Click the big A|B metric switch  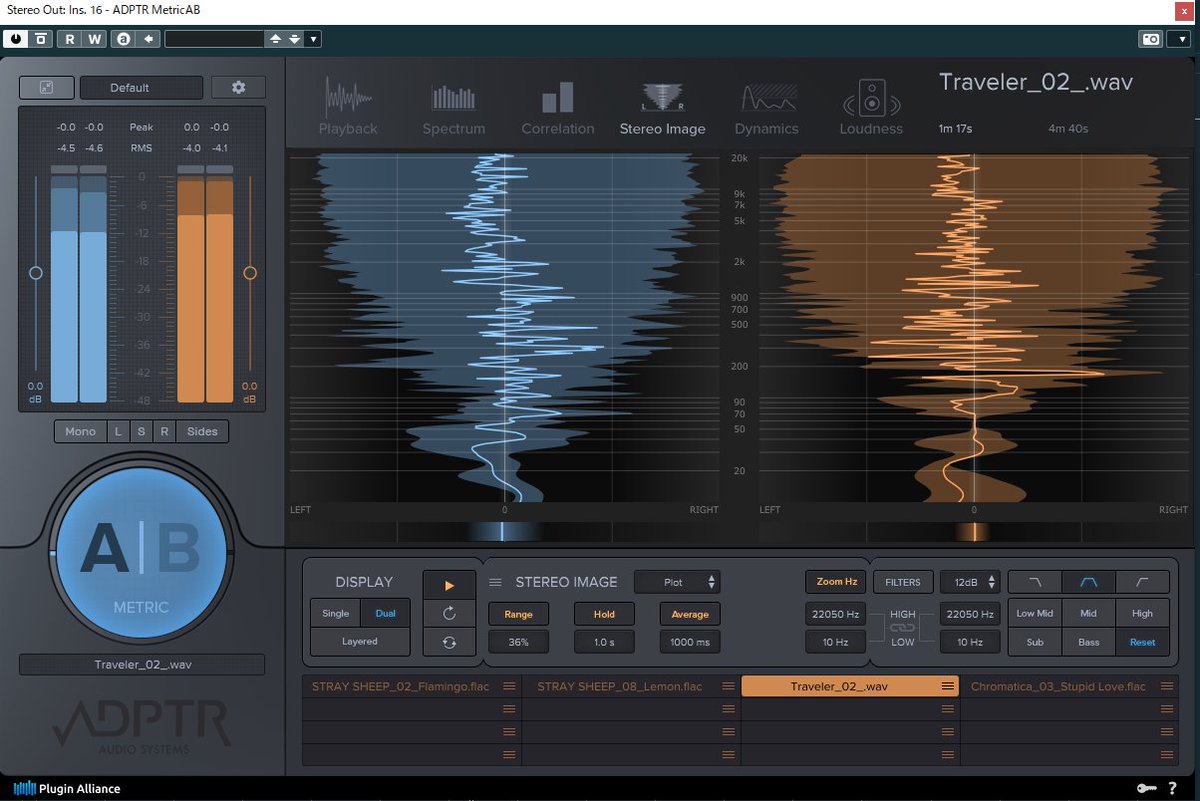point(140,553)
